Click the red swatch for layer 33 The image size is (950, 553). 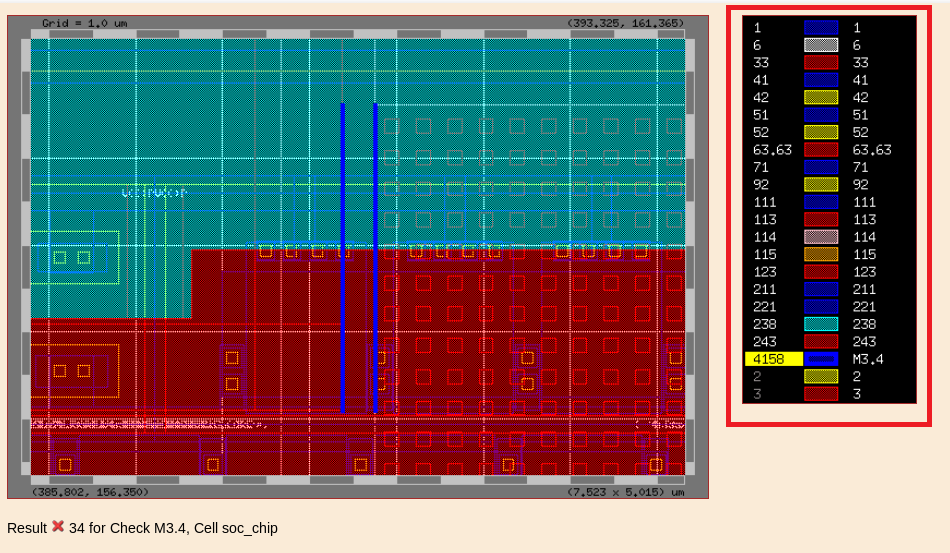(821, 63)
